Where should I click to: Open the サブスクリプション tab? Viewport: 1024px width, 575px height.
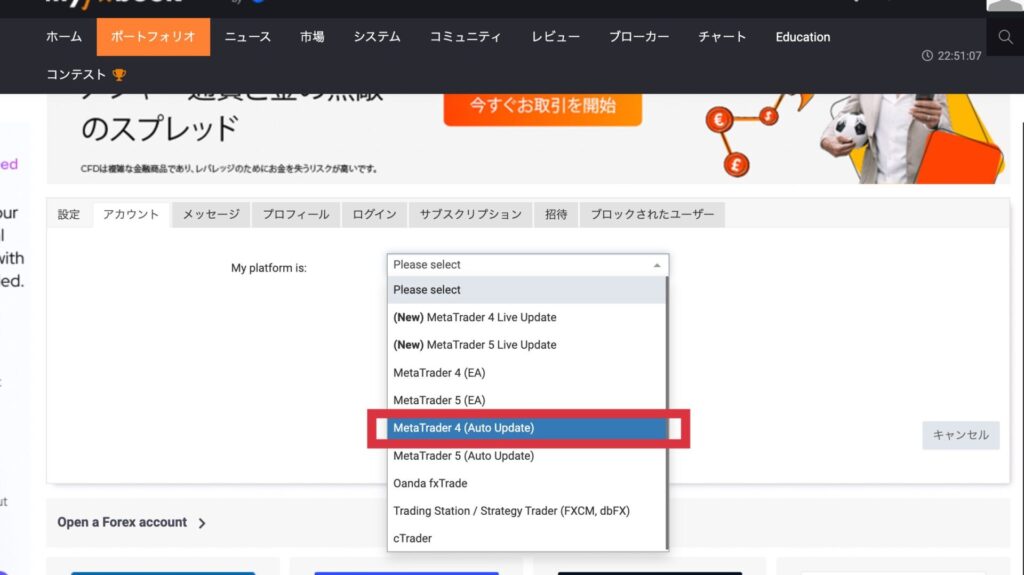click(470, 214)
